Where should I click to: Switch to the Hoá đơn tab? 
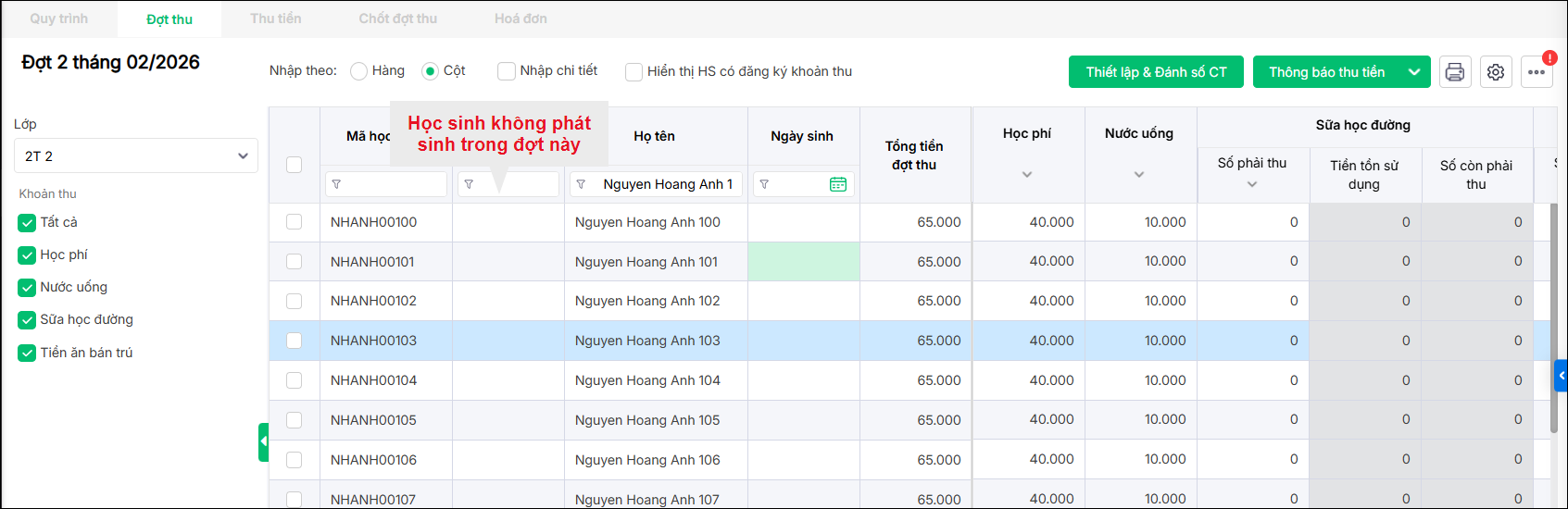coord(521,19)
